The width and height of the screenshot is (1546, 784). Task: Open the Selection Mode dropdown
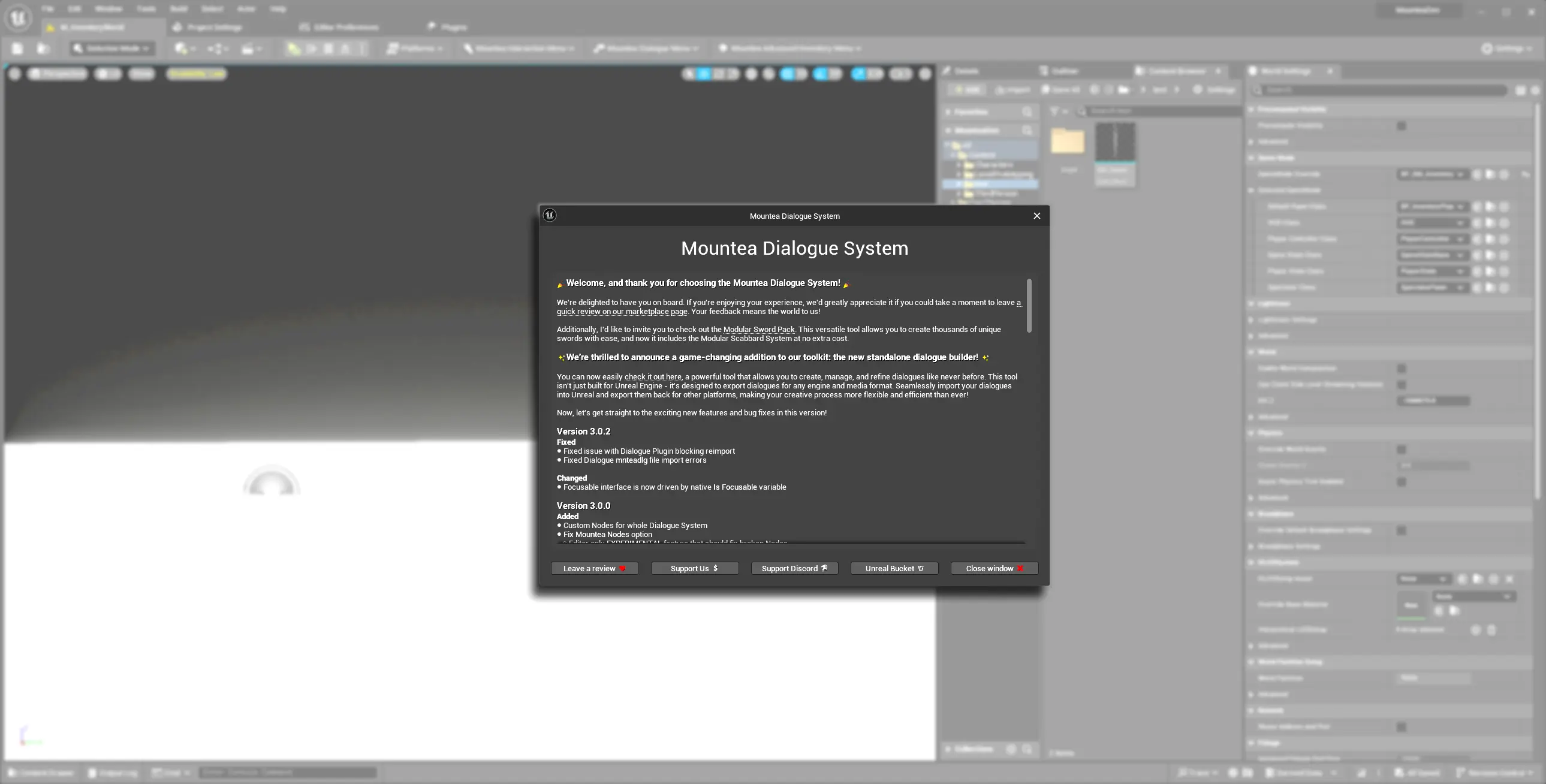point(112,49)
